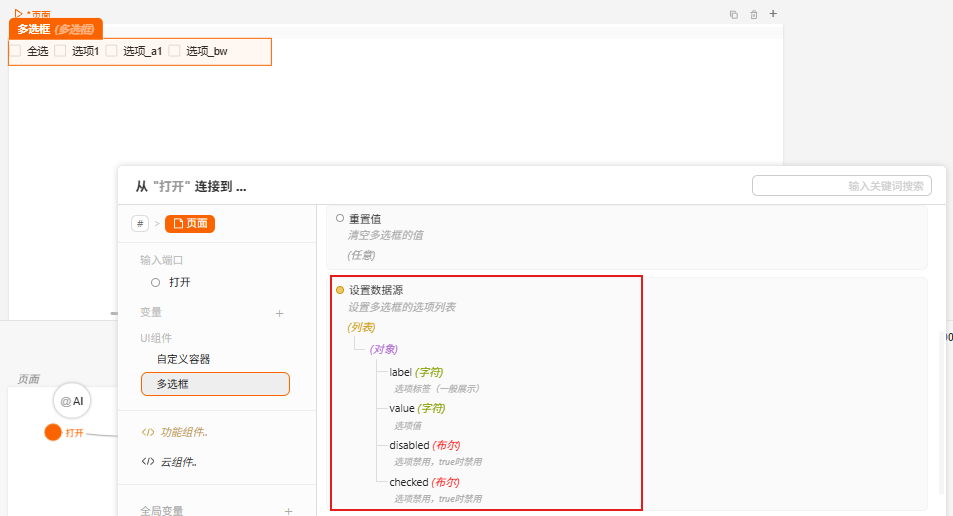Viewport: 953px width, 516px height.
Task: Click the # root breadcrumb icon
Action: (140, 223)
